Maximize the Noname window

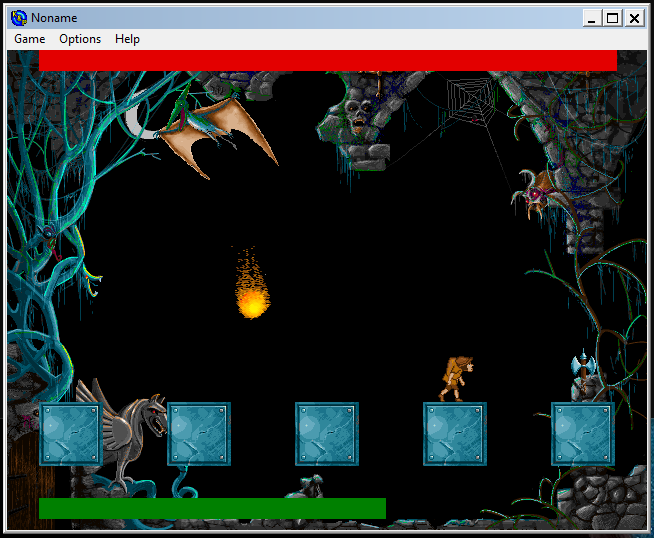click(612, 17)
